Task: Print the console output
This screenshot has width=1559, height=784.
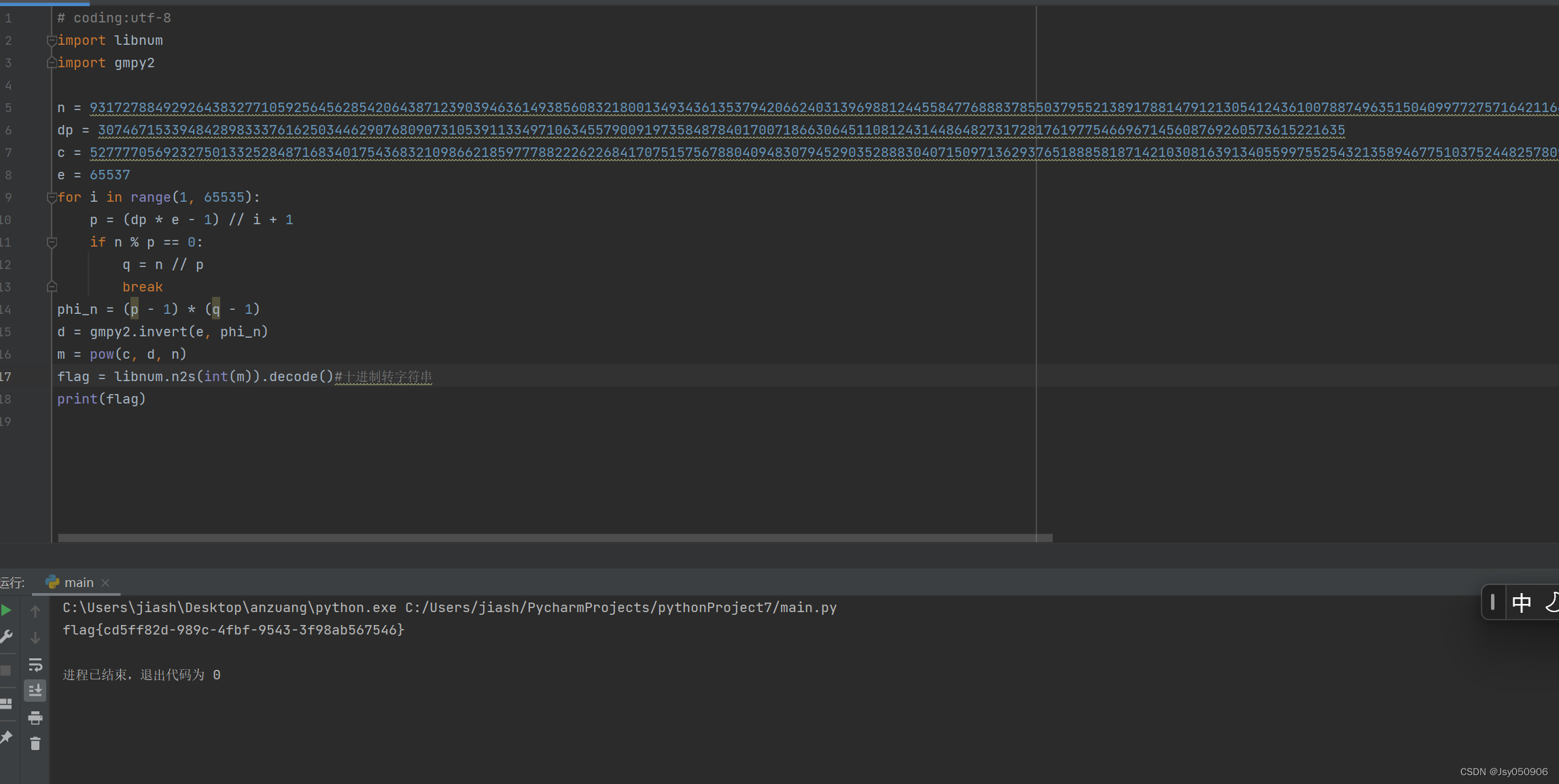Action: 35,717
